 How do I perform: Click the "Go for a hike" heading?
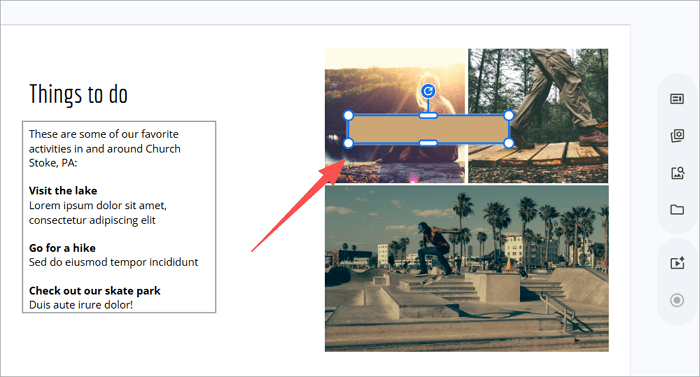click(x=62, y=248)
